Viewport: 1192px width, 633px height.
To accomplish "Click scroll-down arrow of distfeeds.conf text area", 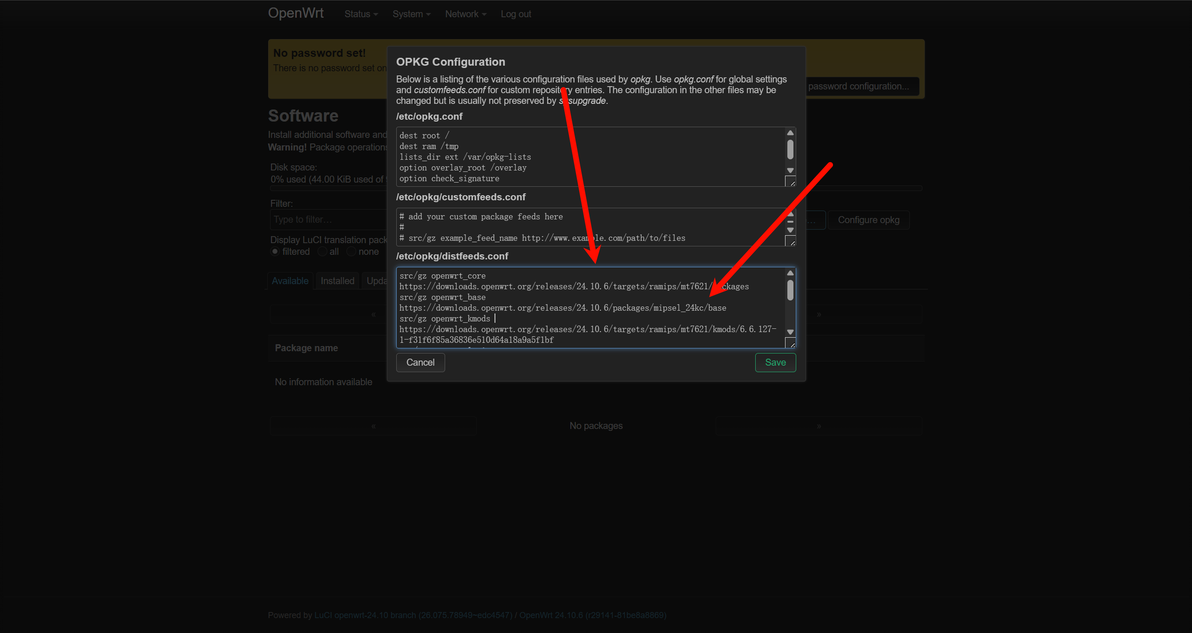I will tap(790, 332).
